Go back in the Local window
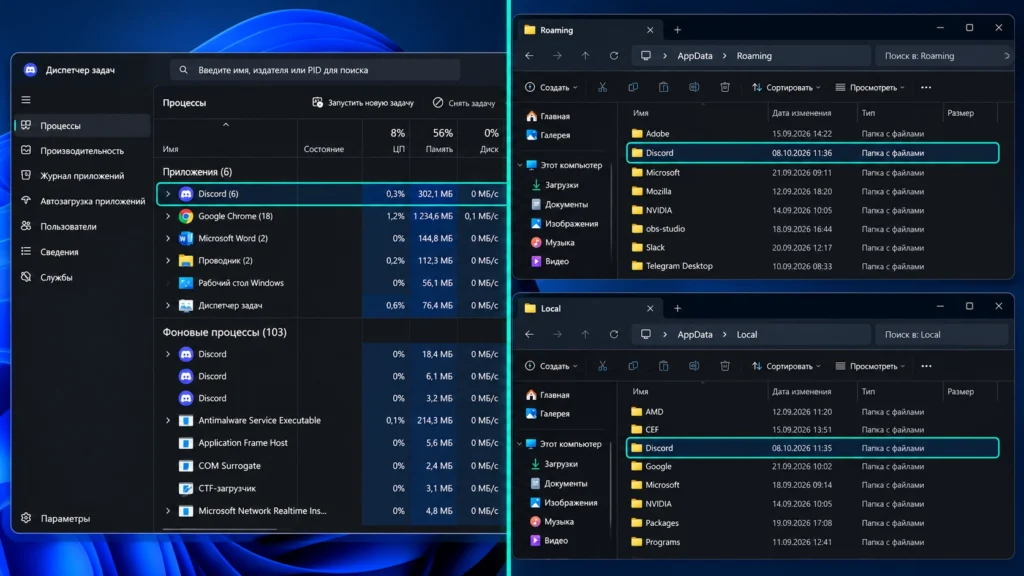The height and width of the screenshot is (576, 1024). (x=530, y=334)
